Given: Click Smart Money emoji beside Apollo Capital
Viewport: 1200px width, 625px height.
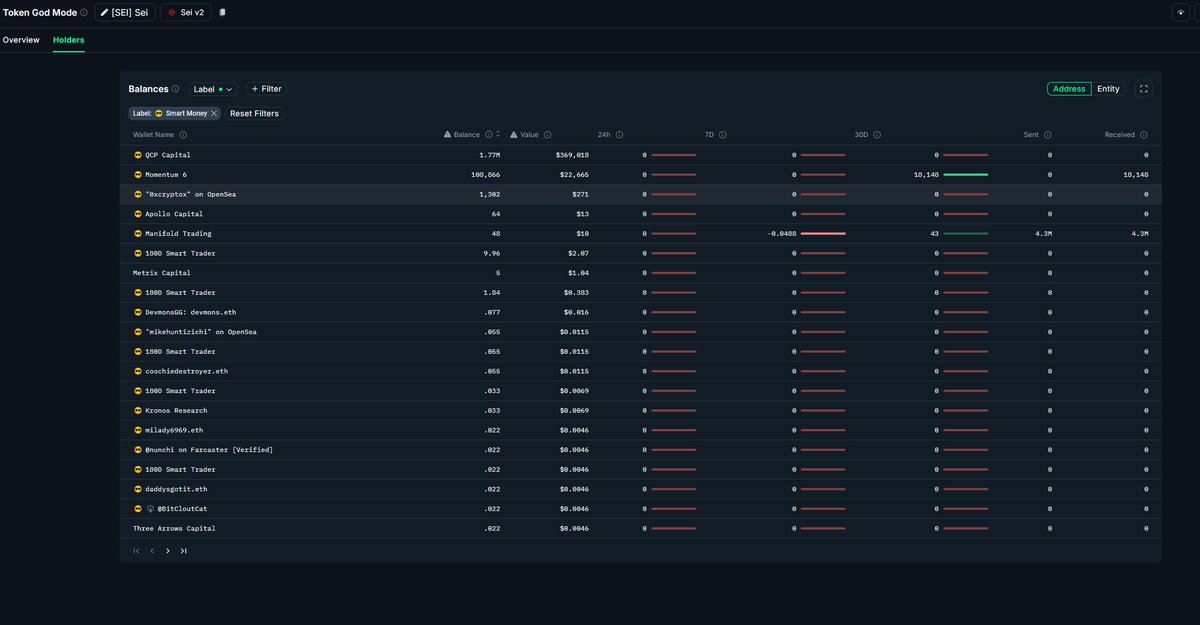Looking at the screenshot, I should point(138,214).
